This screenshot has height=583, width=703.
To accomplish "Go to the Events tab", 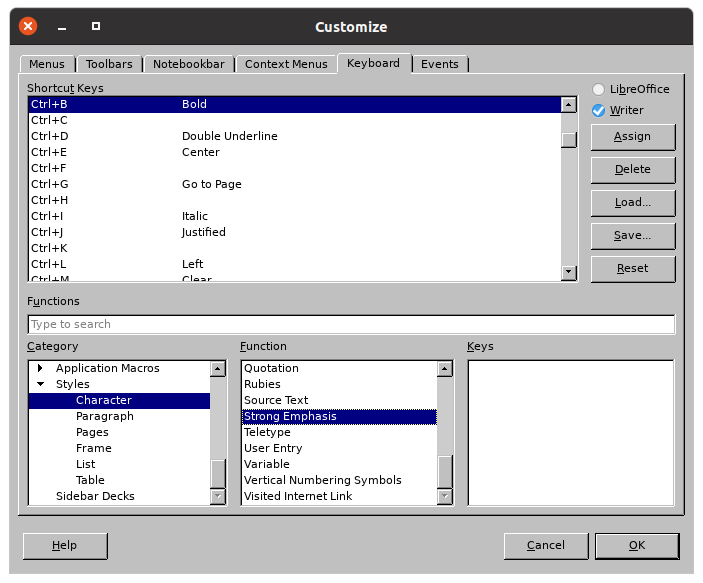I will pos(440,64).
